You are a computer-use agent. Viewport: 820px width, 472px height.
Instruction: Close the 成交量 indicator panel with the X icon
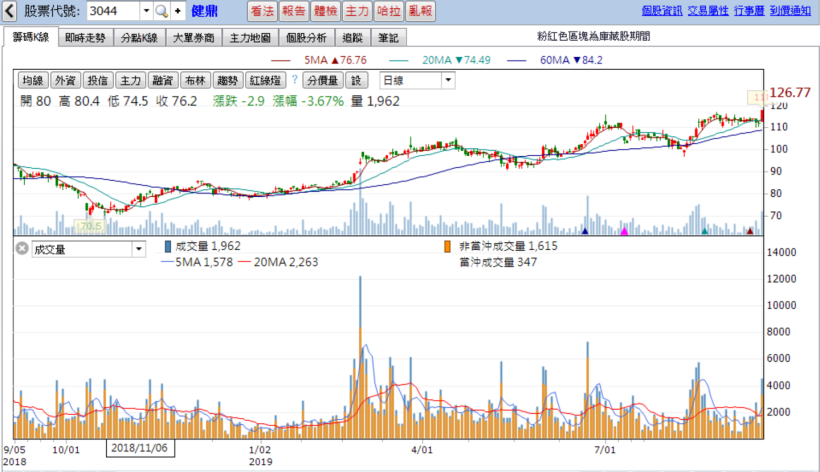click(x=20, y=249)
